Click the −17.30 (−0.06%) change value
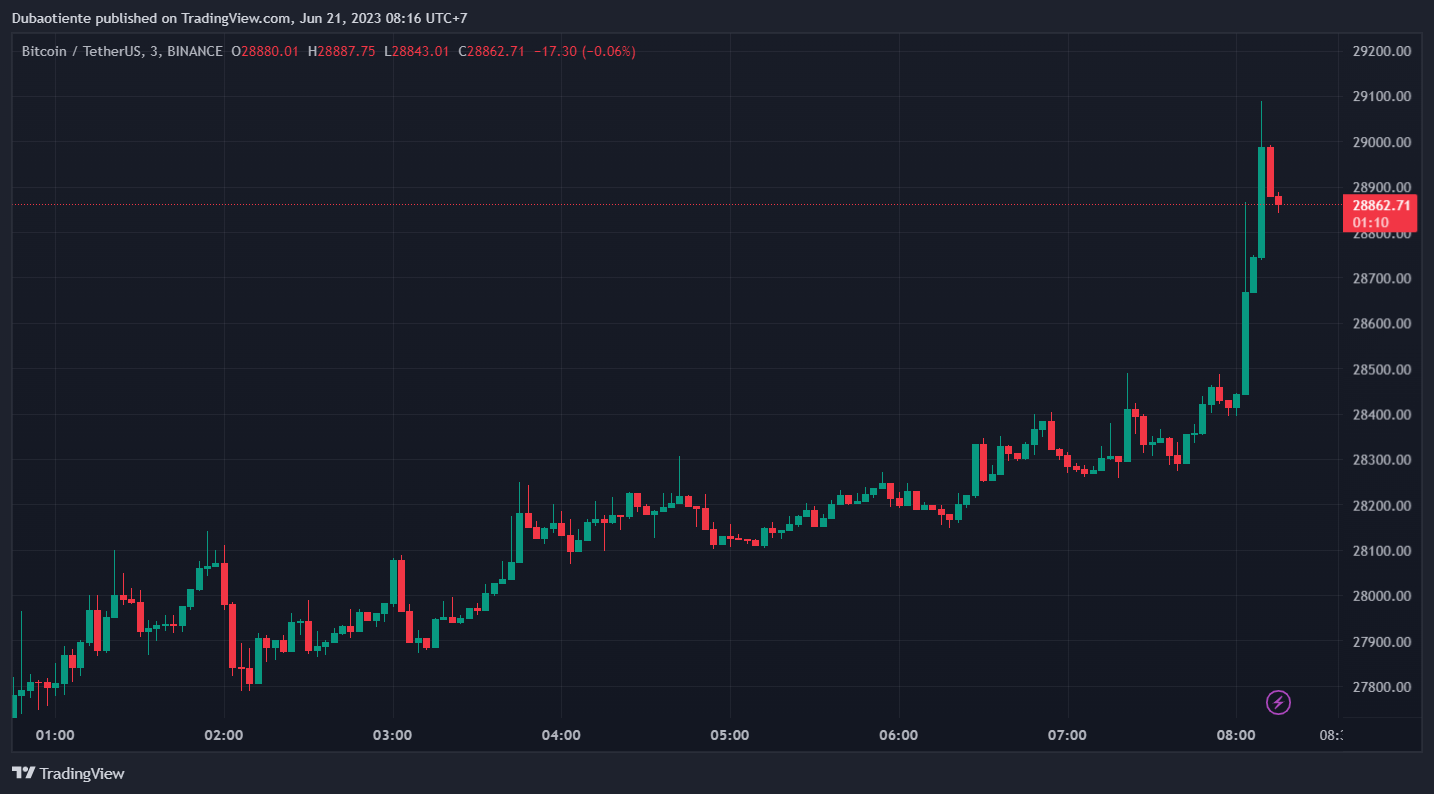1434x794 pixels. click(585, 51)
